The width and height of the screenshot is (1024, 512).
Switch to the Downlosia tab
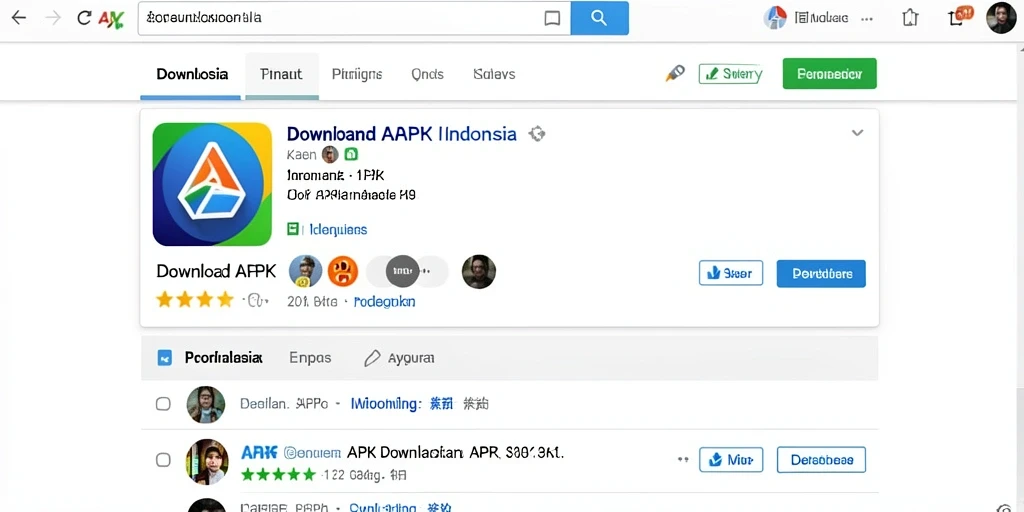(x=192, y=74)
